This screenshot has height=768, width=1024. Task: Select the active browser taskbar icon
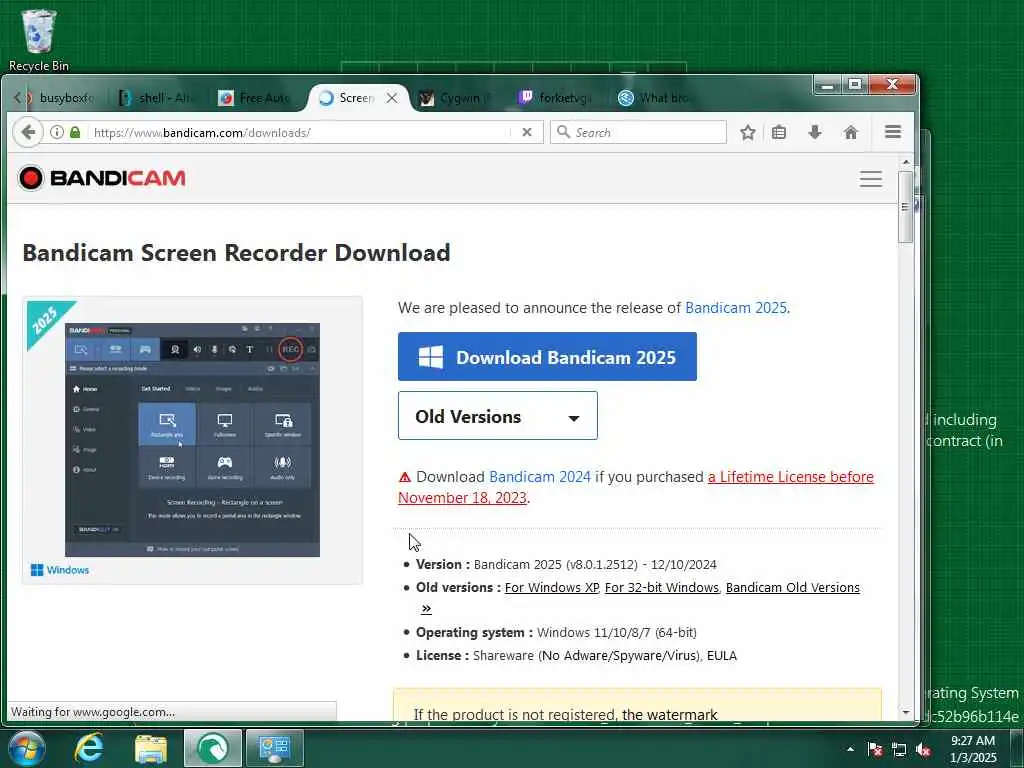point(213,748)
